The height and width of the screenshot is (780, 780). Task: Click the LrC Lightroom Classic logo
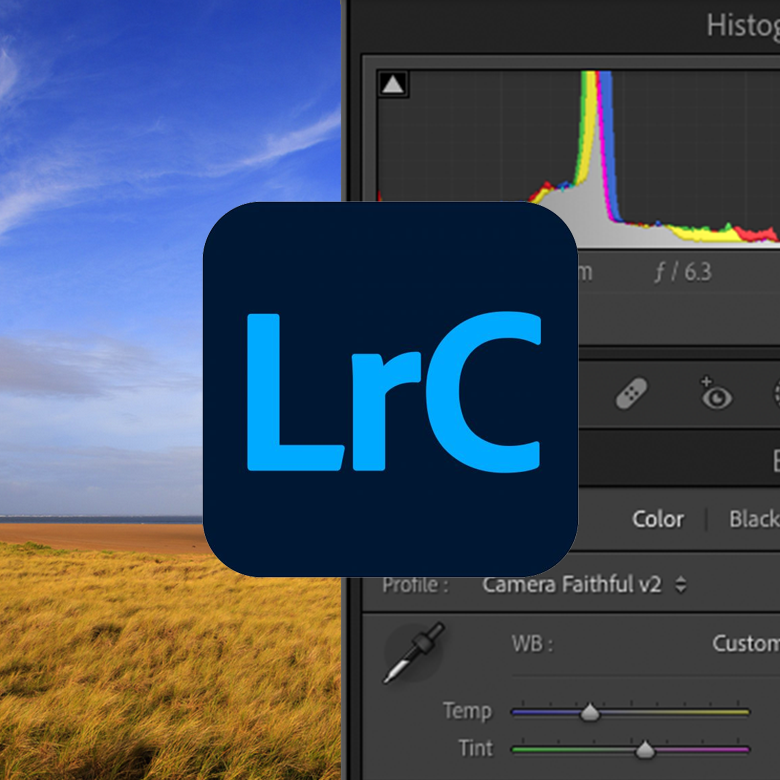point(390,389)
